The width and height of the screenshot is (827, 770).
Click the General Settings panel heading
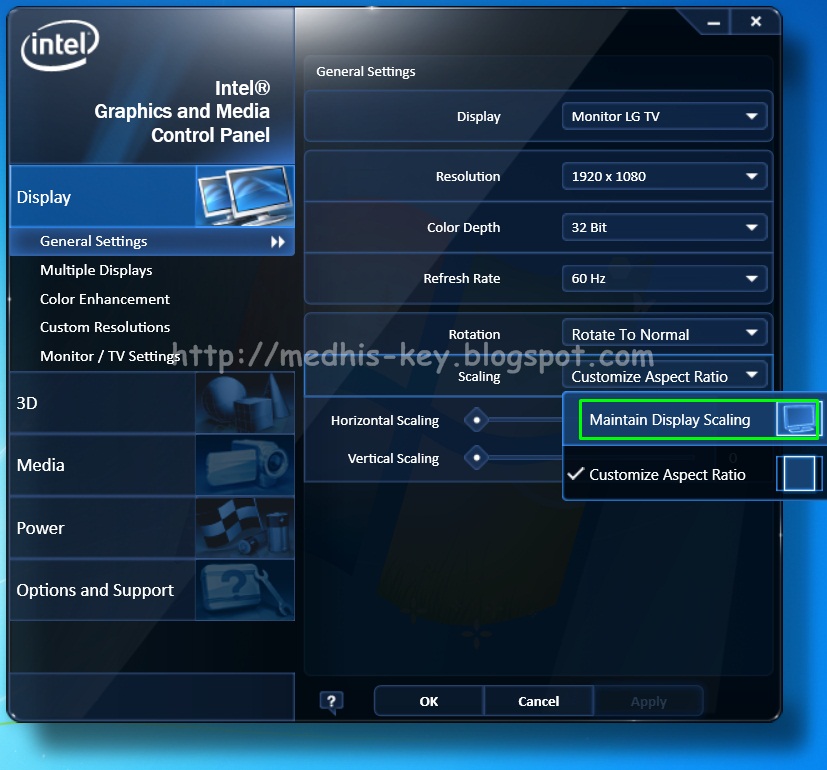[366, 72]
